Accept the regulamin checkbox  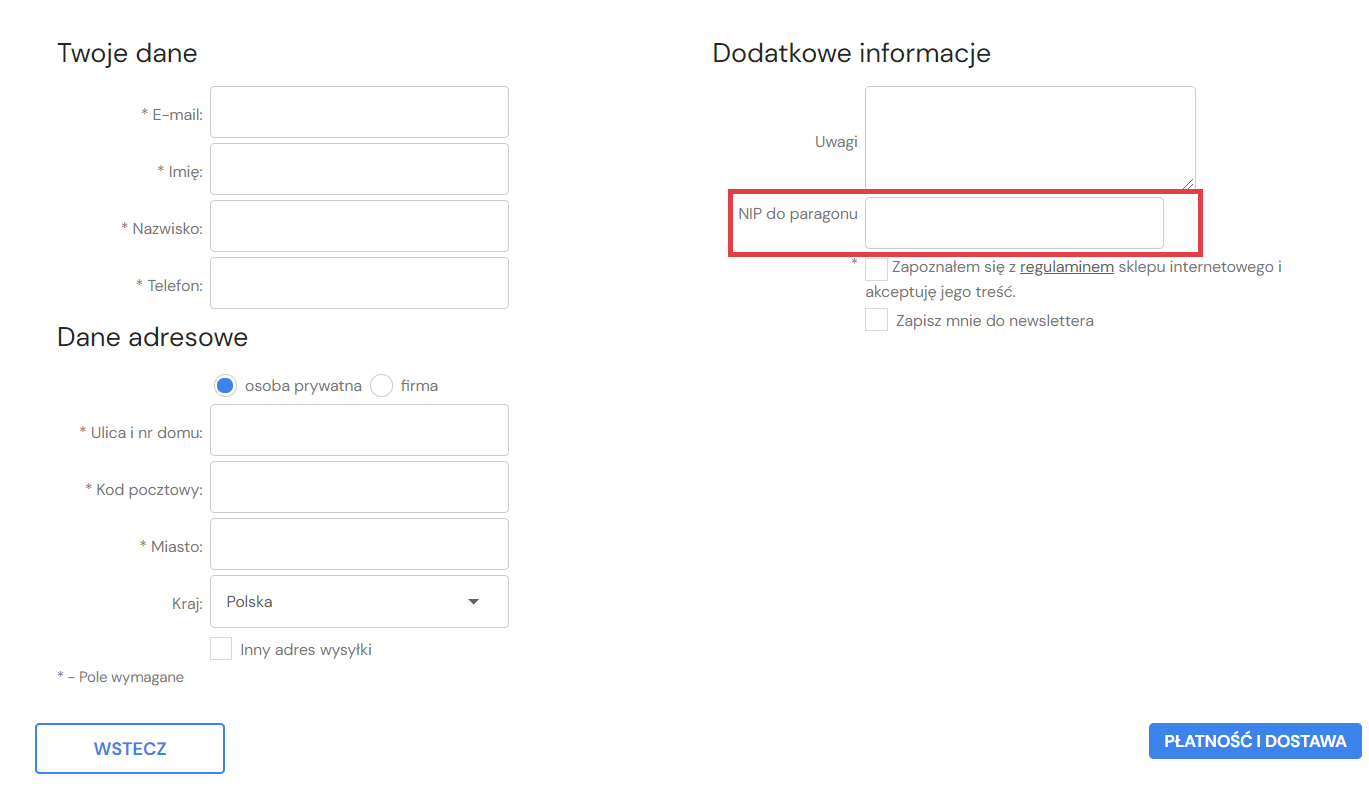(876, 268)
